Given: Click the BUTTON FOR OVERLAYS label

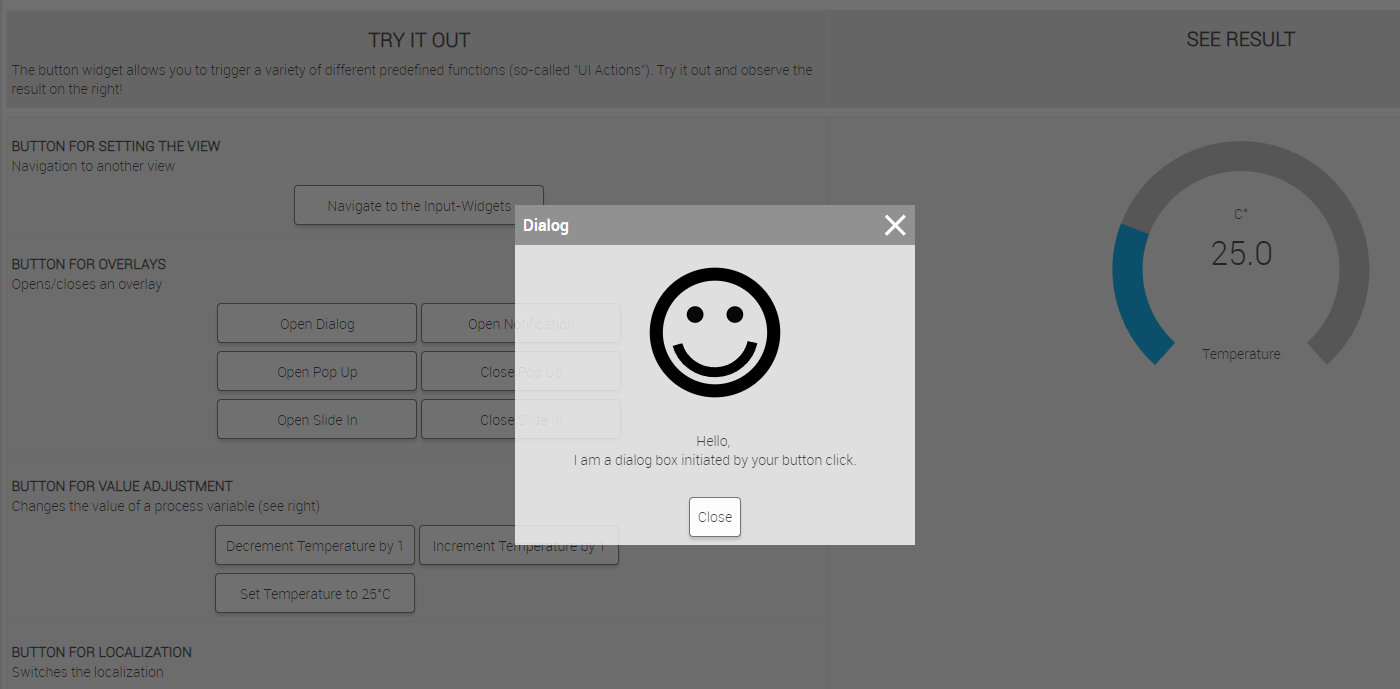Looking at the screenshot, I should (89, 264).
